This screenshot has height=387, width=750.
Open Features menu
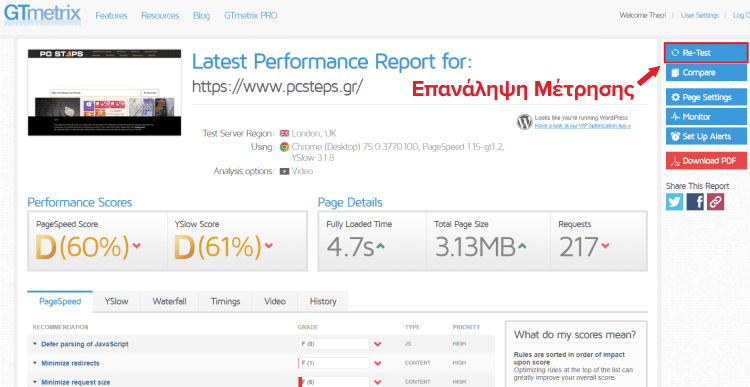(111, 16)
